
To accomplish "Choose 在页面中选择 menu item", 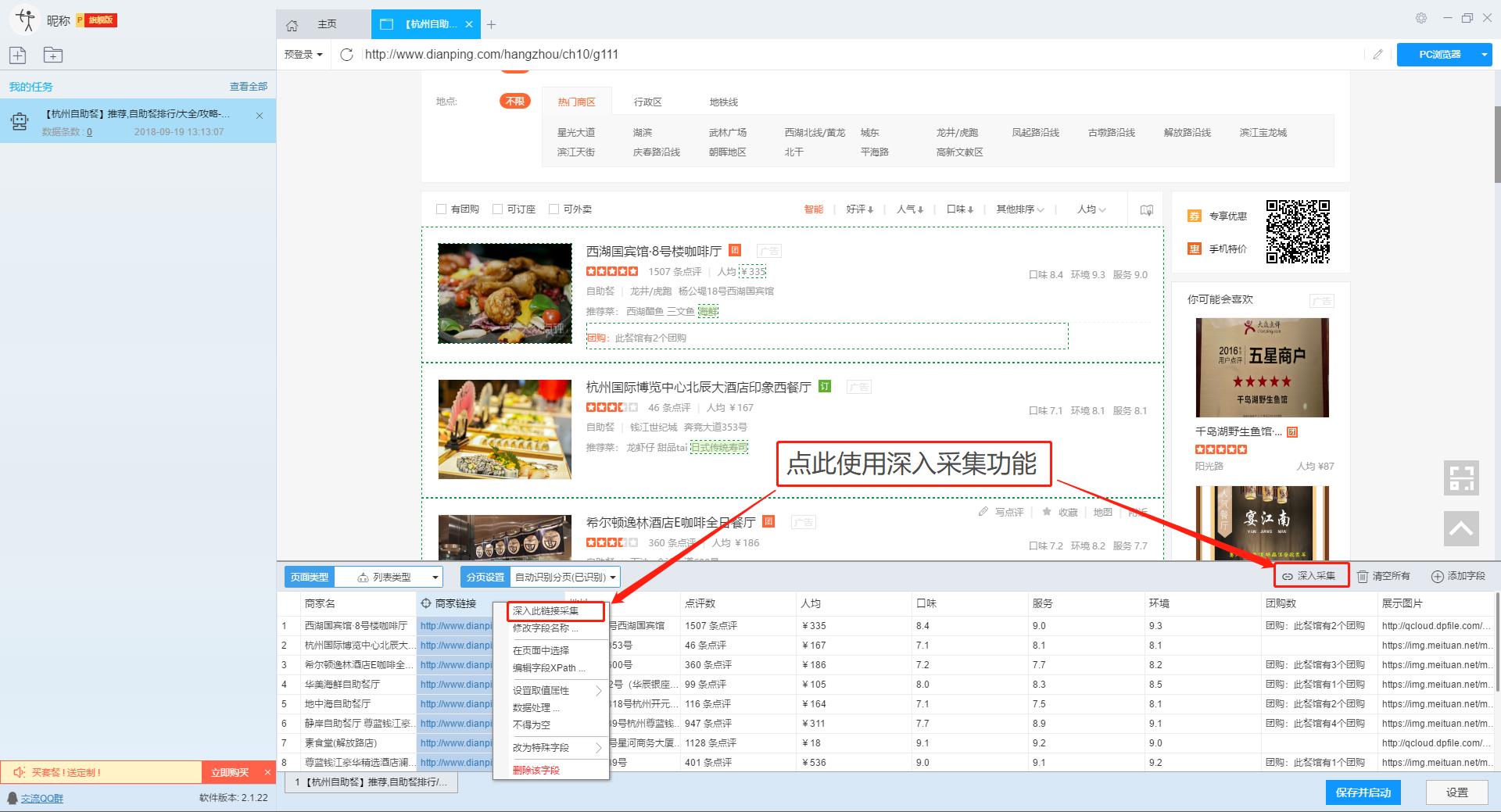I will point(550,650).
